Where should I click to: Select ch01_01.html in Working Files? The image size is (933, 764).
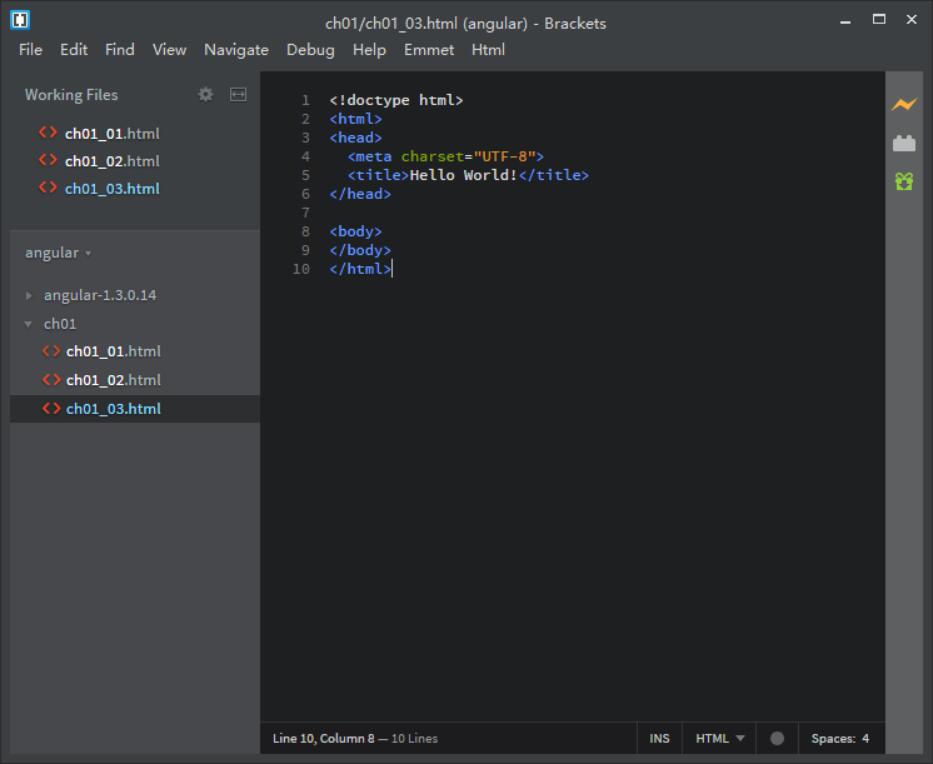click(x=111, y=133)
